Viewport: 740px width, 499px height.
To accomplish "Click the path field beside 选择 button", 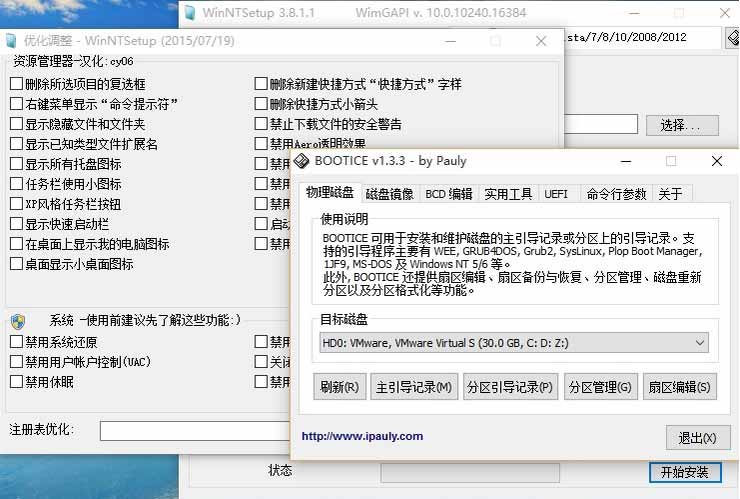I will [x=601, y=124].
